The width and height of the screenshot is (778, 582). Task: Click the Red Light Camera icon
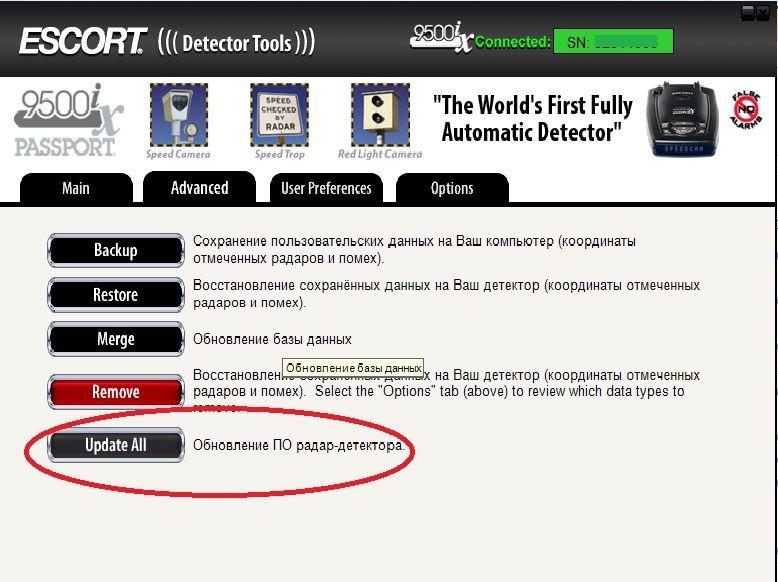tap(380, 115)
